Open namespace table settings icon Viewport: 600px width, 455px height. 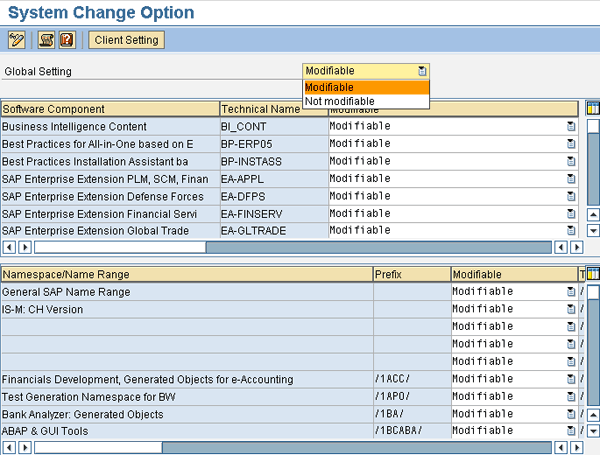click(x=593, y=274)
